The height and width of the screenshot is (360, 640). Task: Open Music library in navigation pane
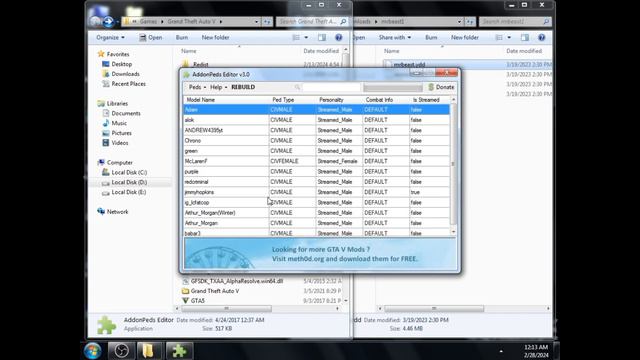pyautogui.click(x=119, y=123)
